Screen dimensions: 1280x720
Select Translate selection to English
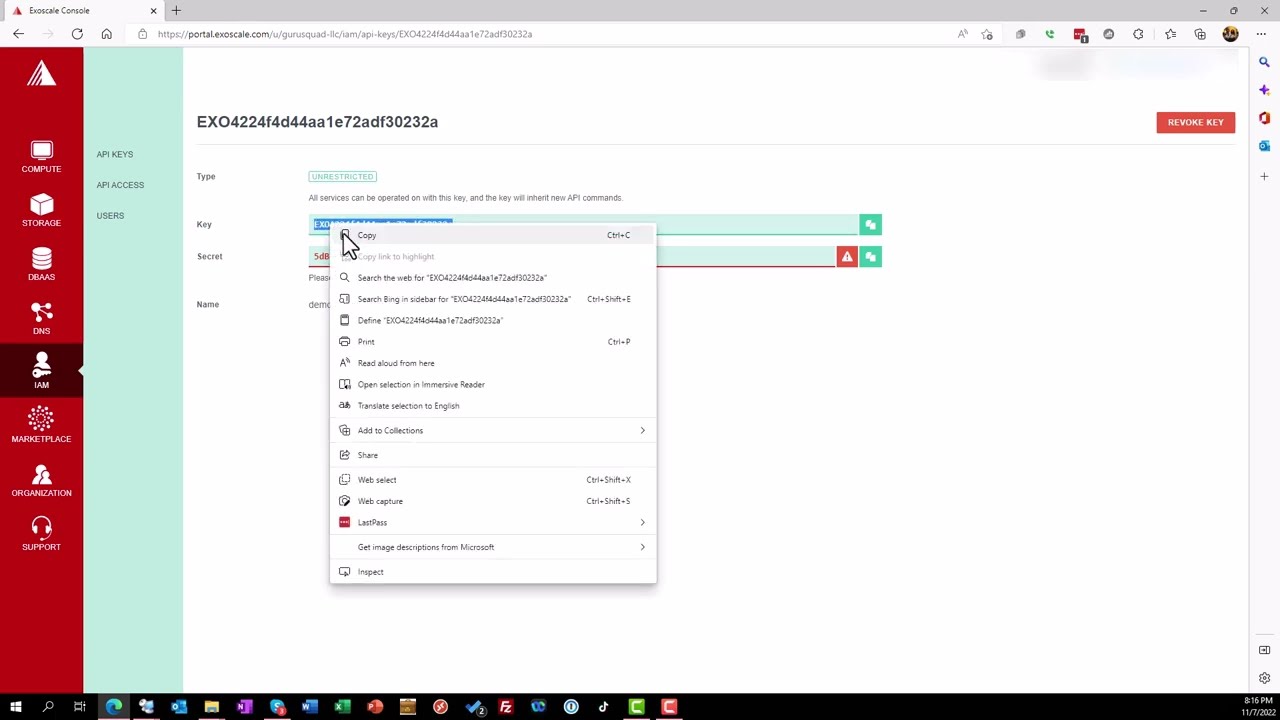coord(493,406)
